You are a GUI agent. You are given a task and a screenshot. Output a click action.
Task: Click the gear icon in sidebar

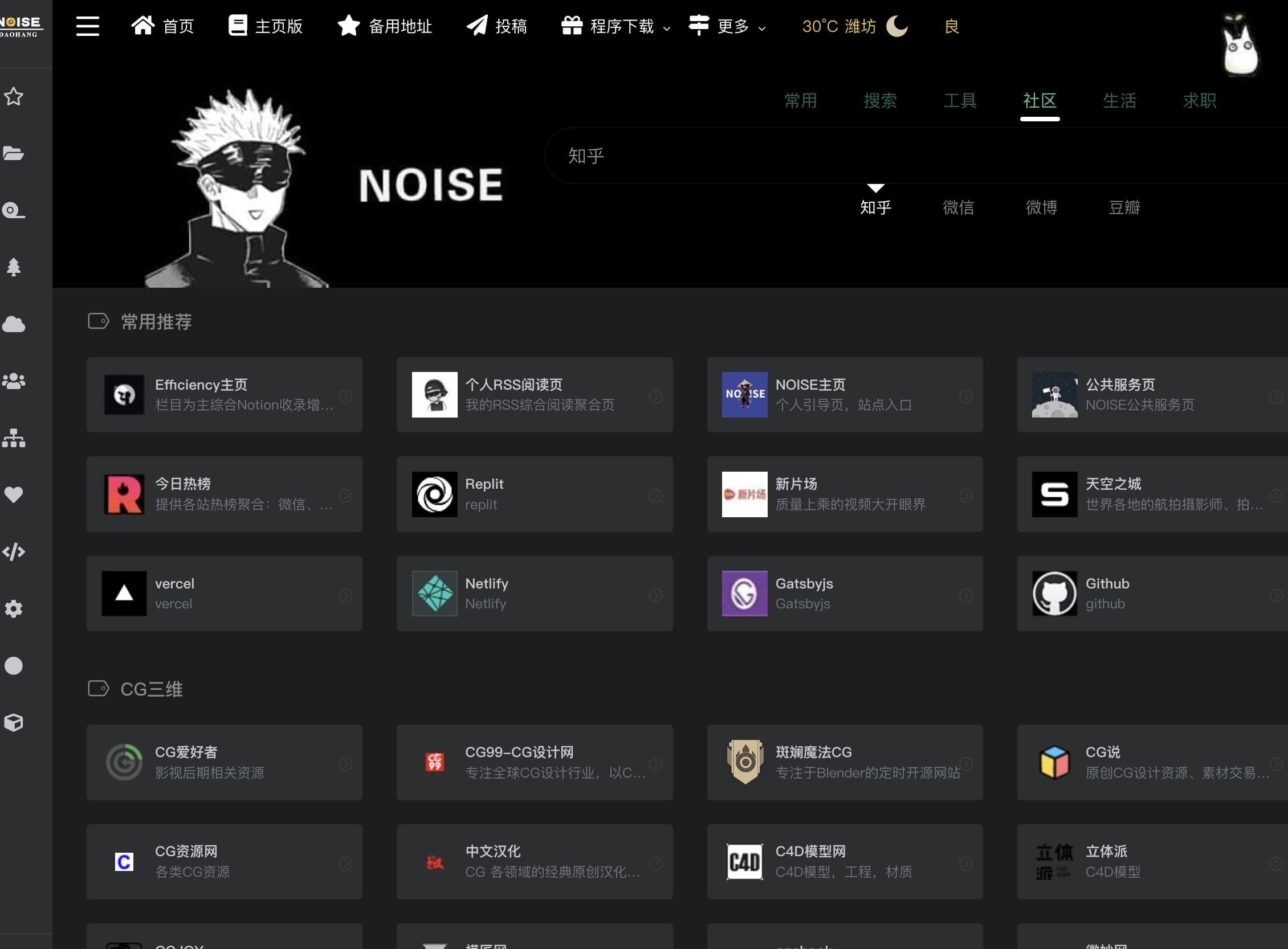click(13, 608)
